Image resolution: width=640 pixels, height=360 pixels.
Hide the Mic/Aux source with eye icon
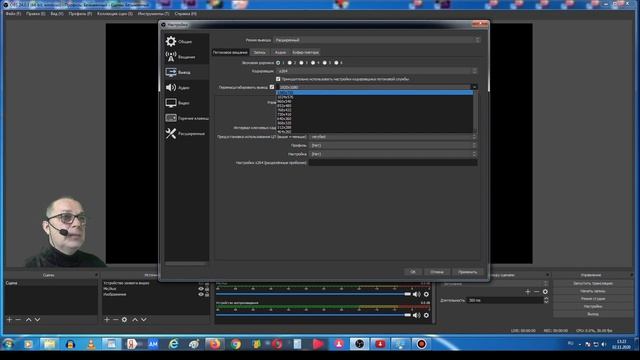pyautogui.click(x=201, y=289)
